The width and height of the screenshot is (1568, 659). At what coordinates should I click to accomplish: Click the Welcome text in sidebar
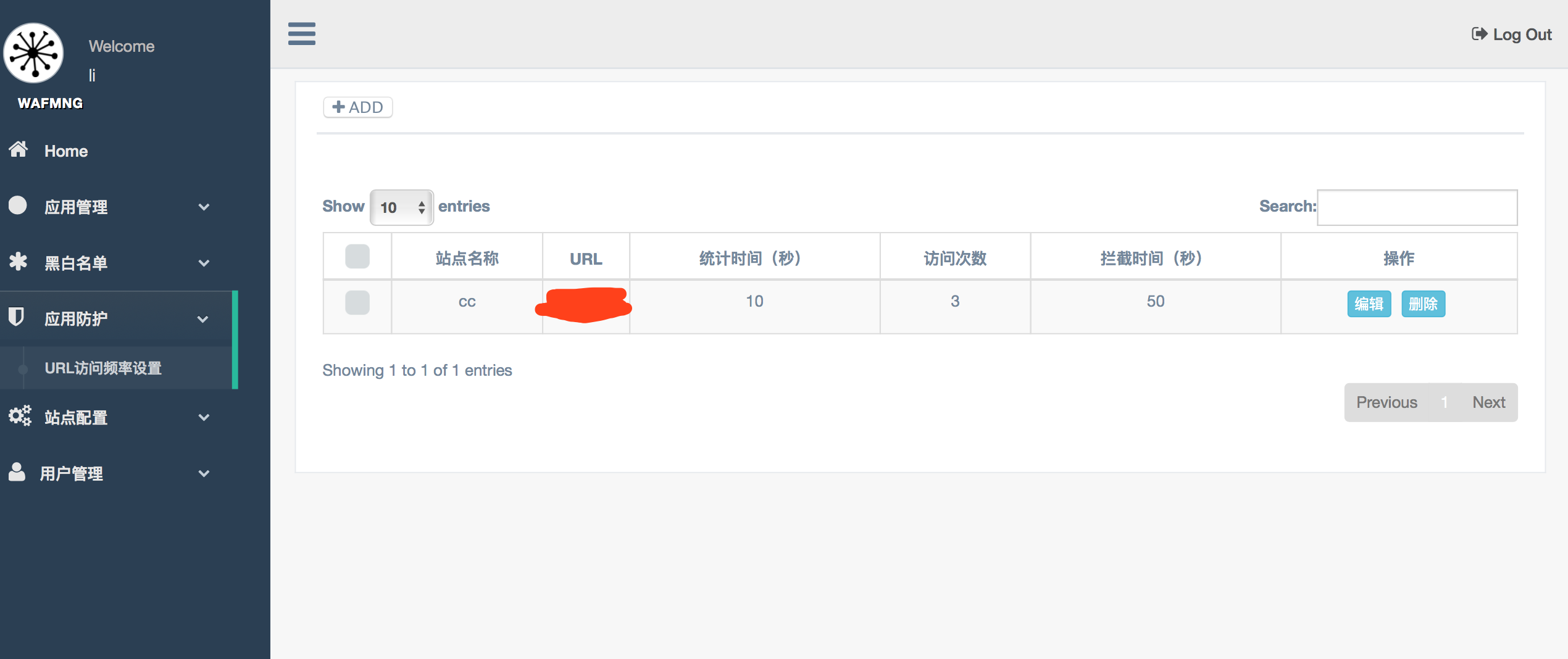(x=122, y=46)
